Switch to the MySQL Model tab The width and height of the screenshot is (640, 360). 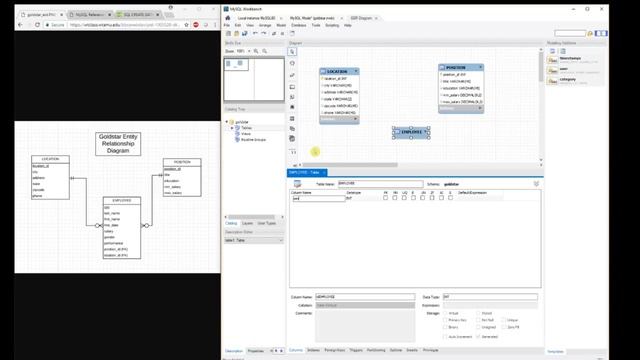[x=312, y=18]
